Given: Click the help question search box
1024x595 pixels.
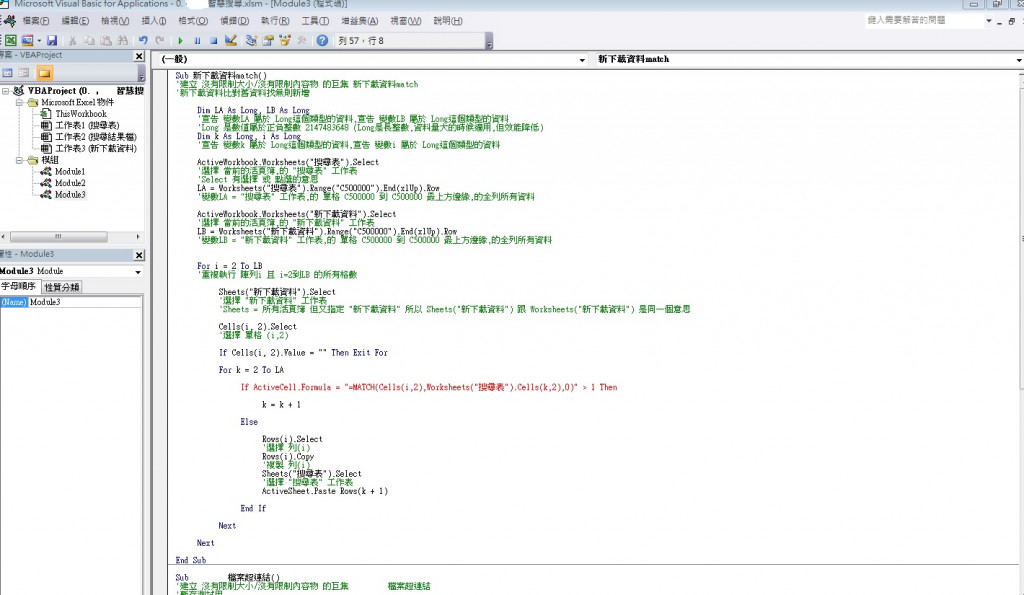Looking at the screenshot, I should [923, 20].
